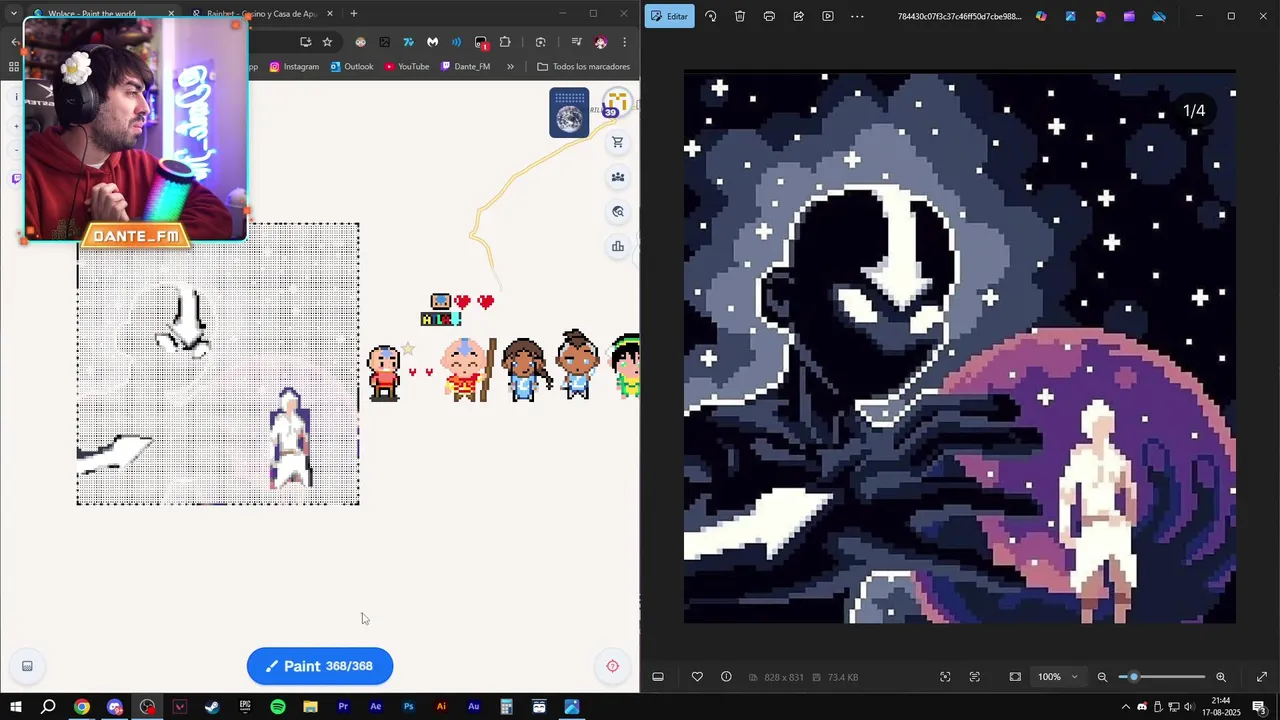Fit image to window in Photos

tap(1015, 677)
